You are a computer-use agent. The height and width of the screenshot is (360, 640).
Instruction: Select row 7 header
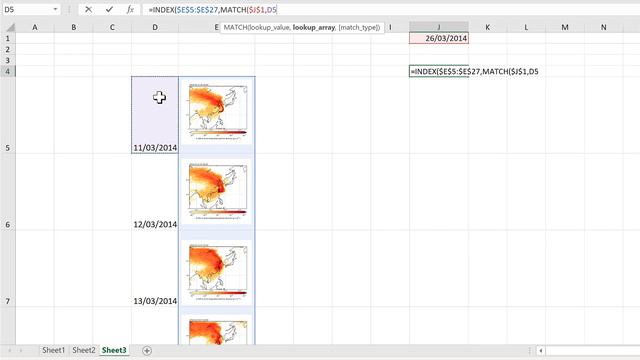tap(8, 269)
